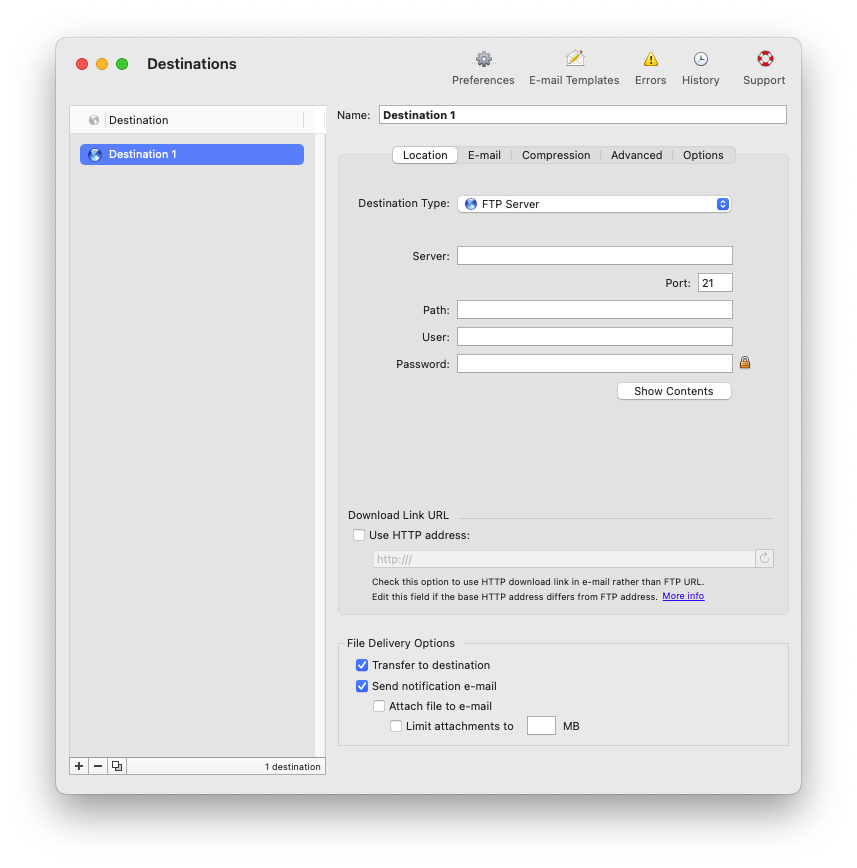Uncheck Transfer to destination
Screen dimensions: 857x868
[x=362, y=665]
